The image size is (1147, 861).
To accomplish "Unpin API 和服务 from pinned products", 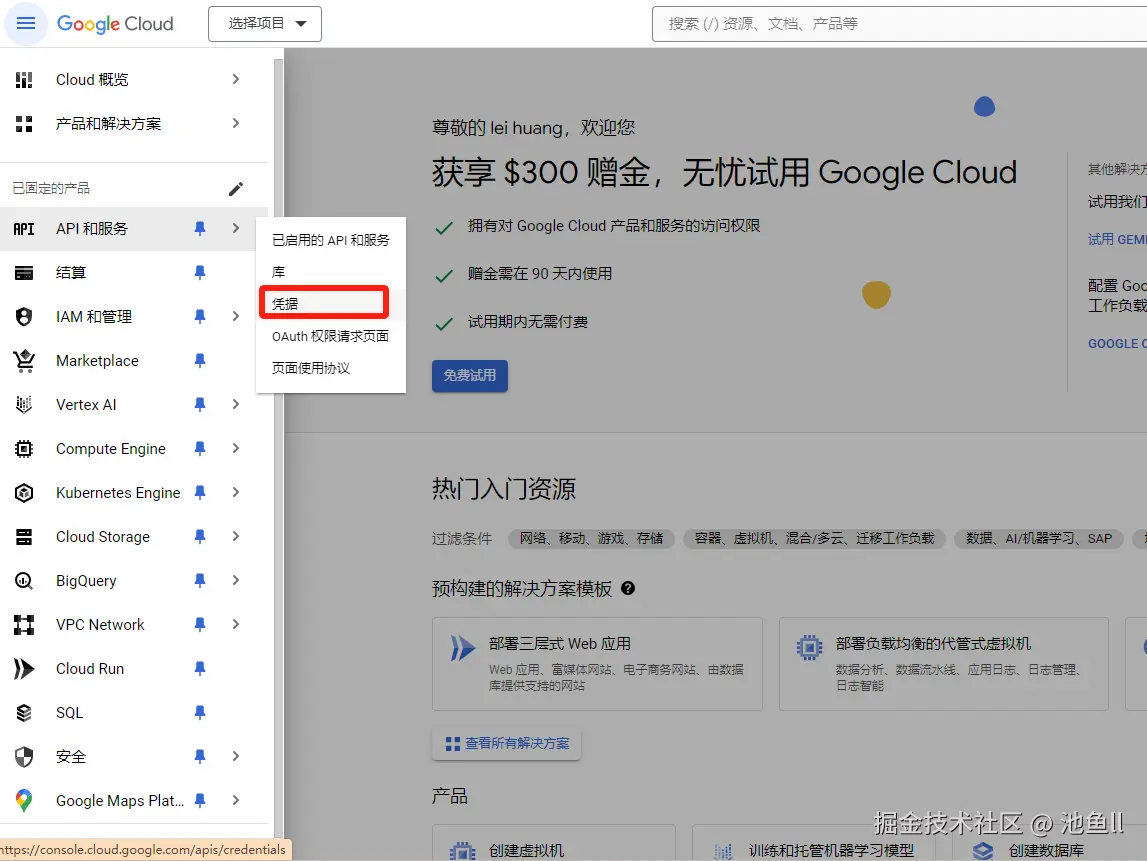I will pos(200,229).
